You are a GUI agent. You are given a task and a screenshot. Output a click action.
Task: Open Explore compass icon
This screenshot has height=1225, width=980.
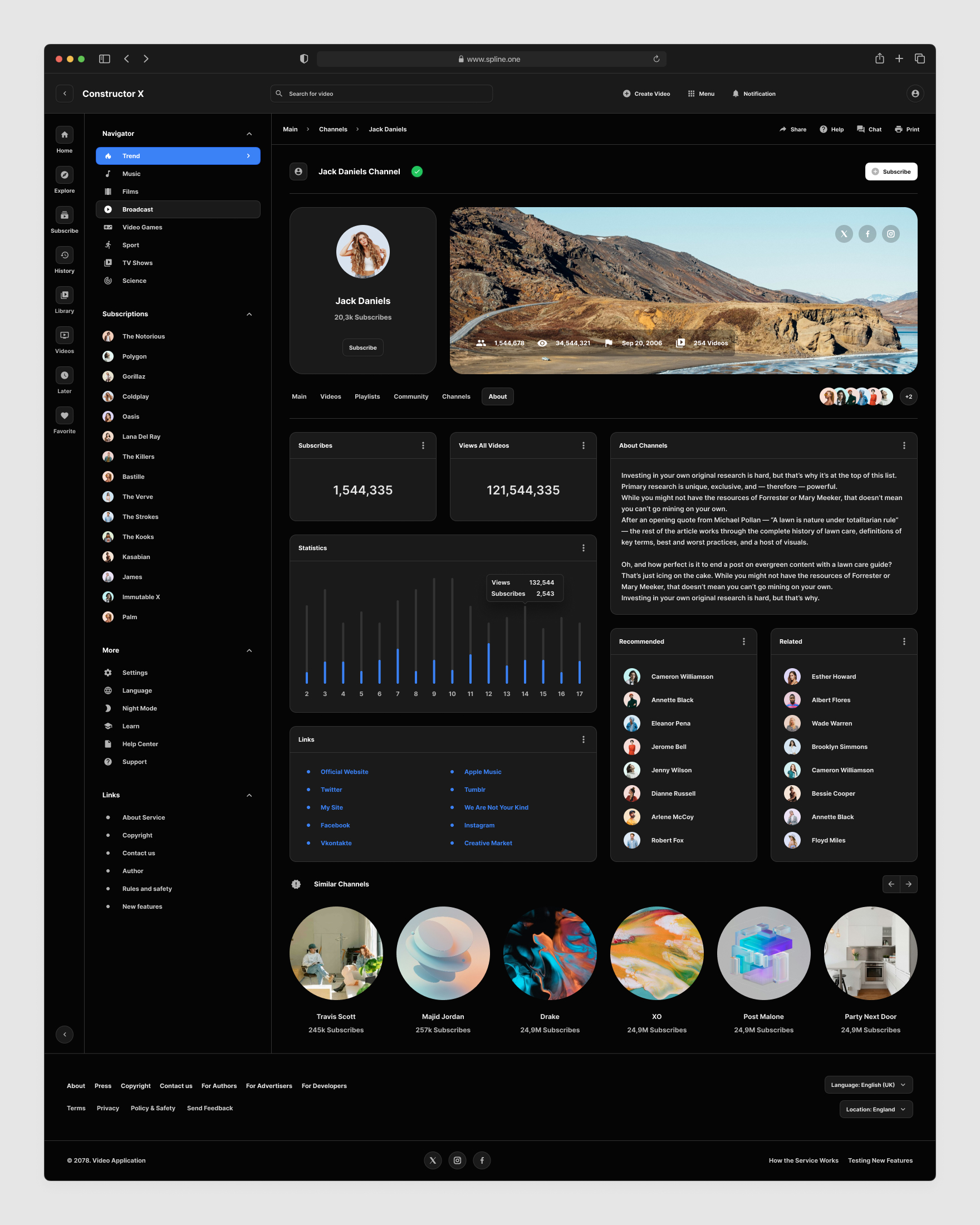click(x=64, y=175)
